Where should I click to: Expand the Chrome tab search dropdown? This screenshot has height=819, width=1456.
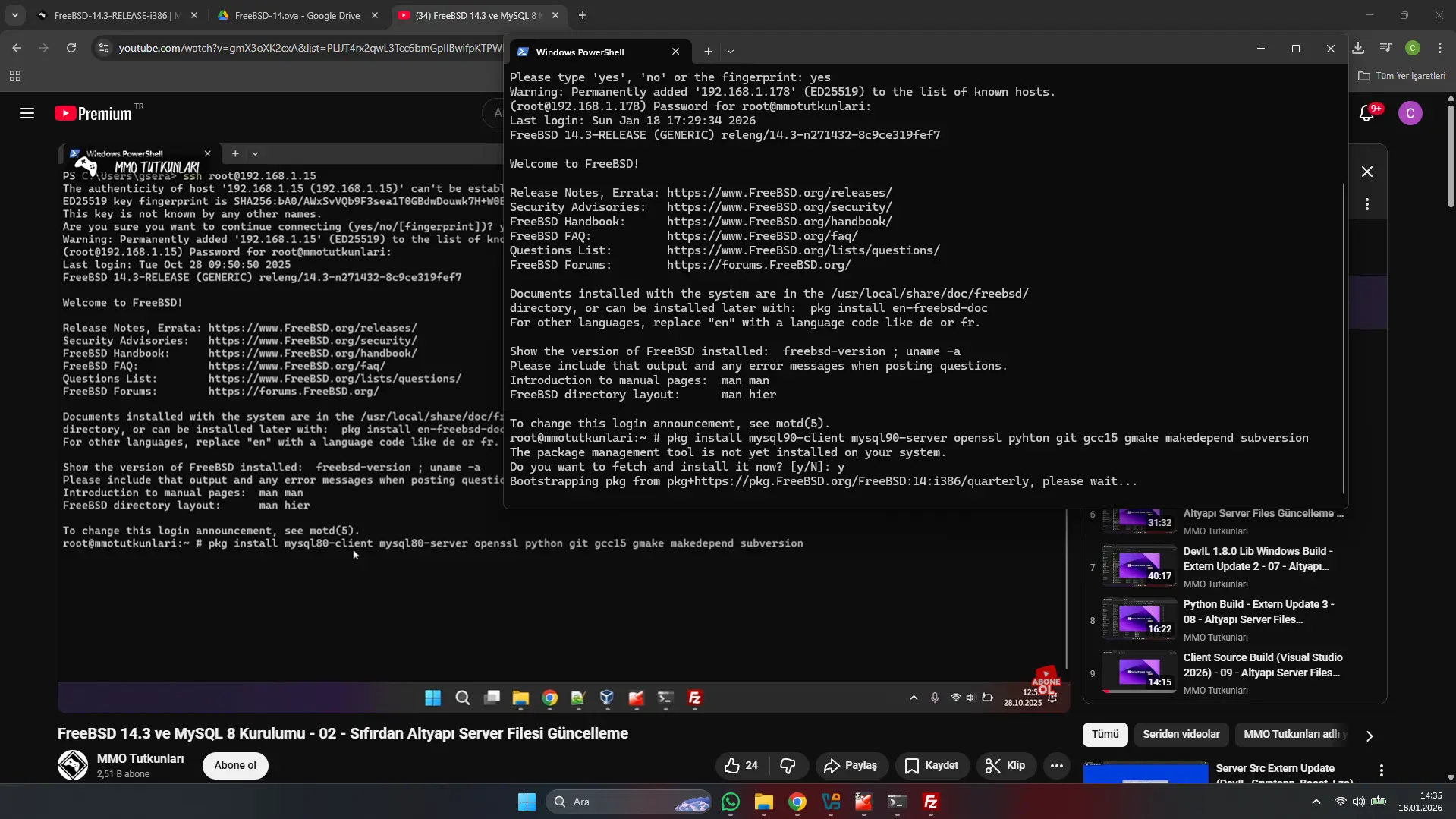pos(15,15)
